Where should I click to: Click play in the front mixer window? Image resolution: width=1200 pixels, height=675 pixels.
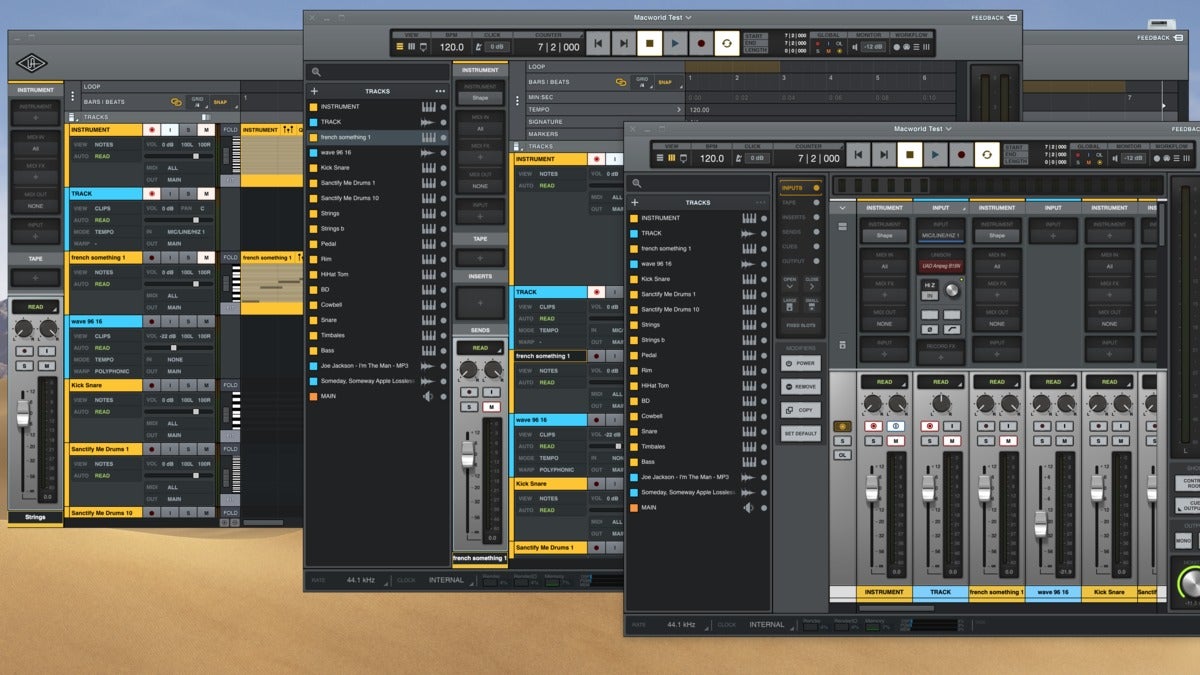pos(935,155)
